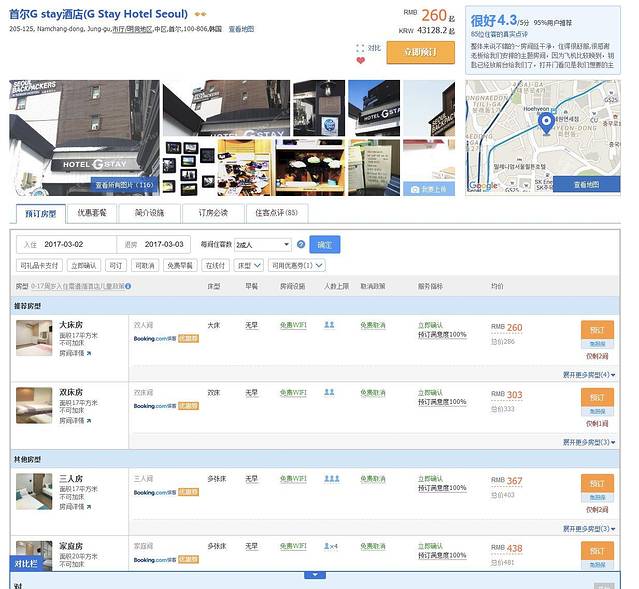Toggle the 立即确认 filter
This screenshot has width=639, height=589.
coord(84,265)
